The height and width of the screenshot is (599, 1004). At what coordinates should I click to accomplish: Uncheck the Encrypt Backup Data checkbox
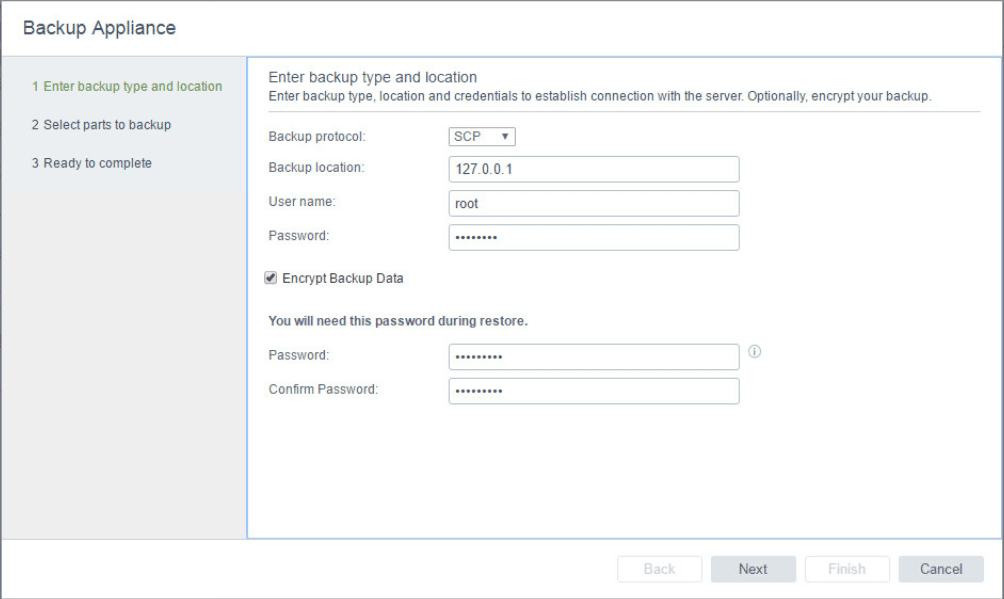coord(271,278)
